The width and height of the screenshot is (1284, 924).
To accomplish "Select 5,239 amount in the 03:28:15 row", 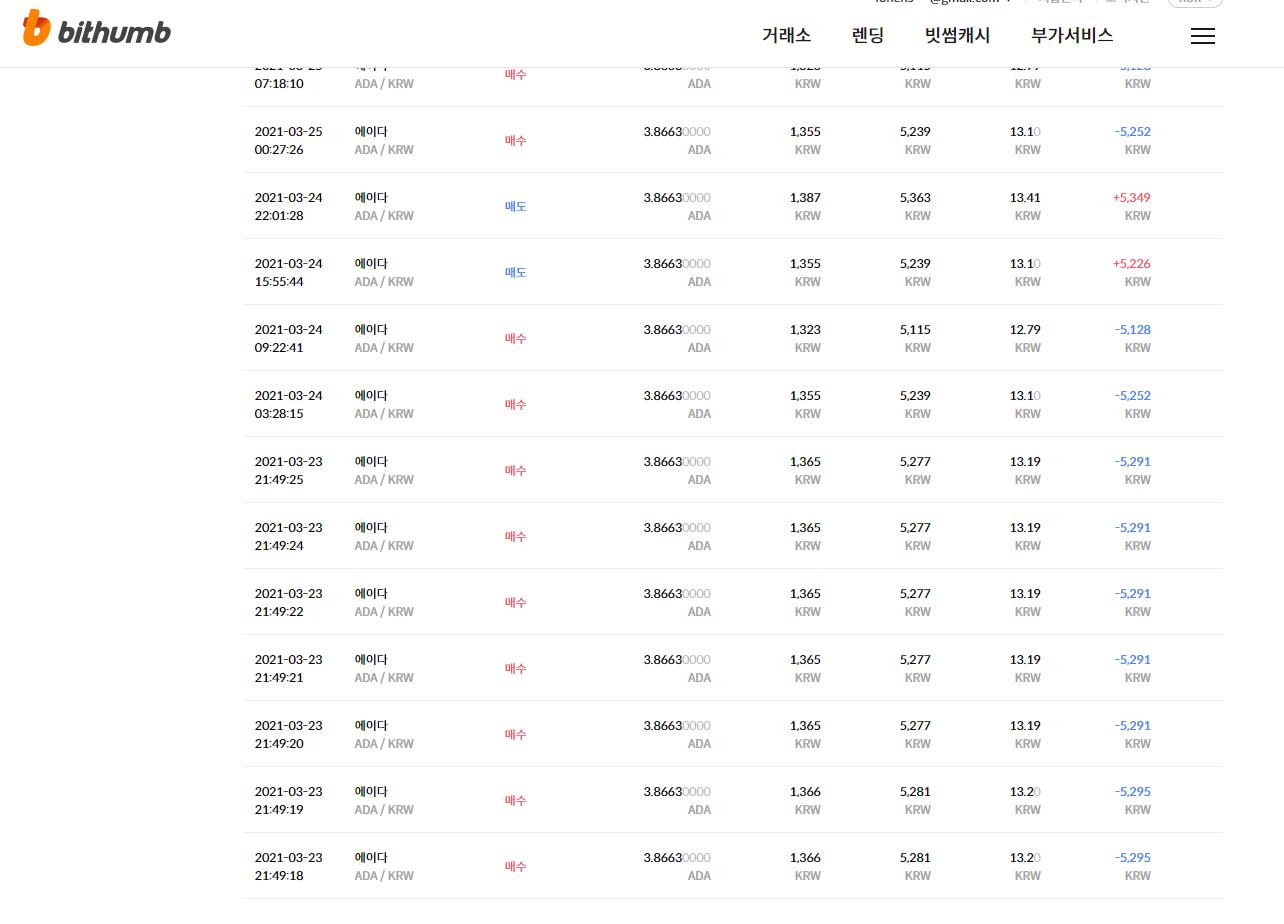I will [x=915, y=396].
